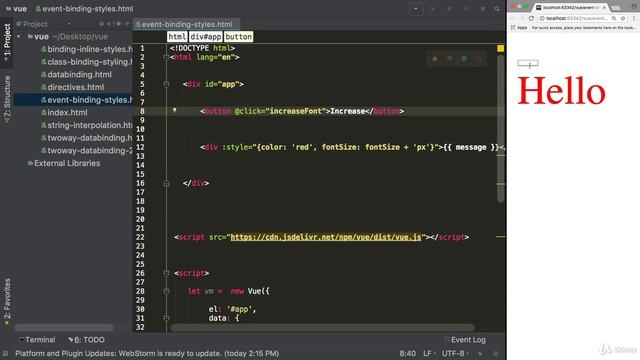Click the html breadcrumb in editor
This screenshot has height=360, width=640.
pos(177,37)
